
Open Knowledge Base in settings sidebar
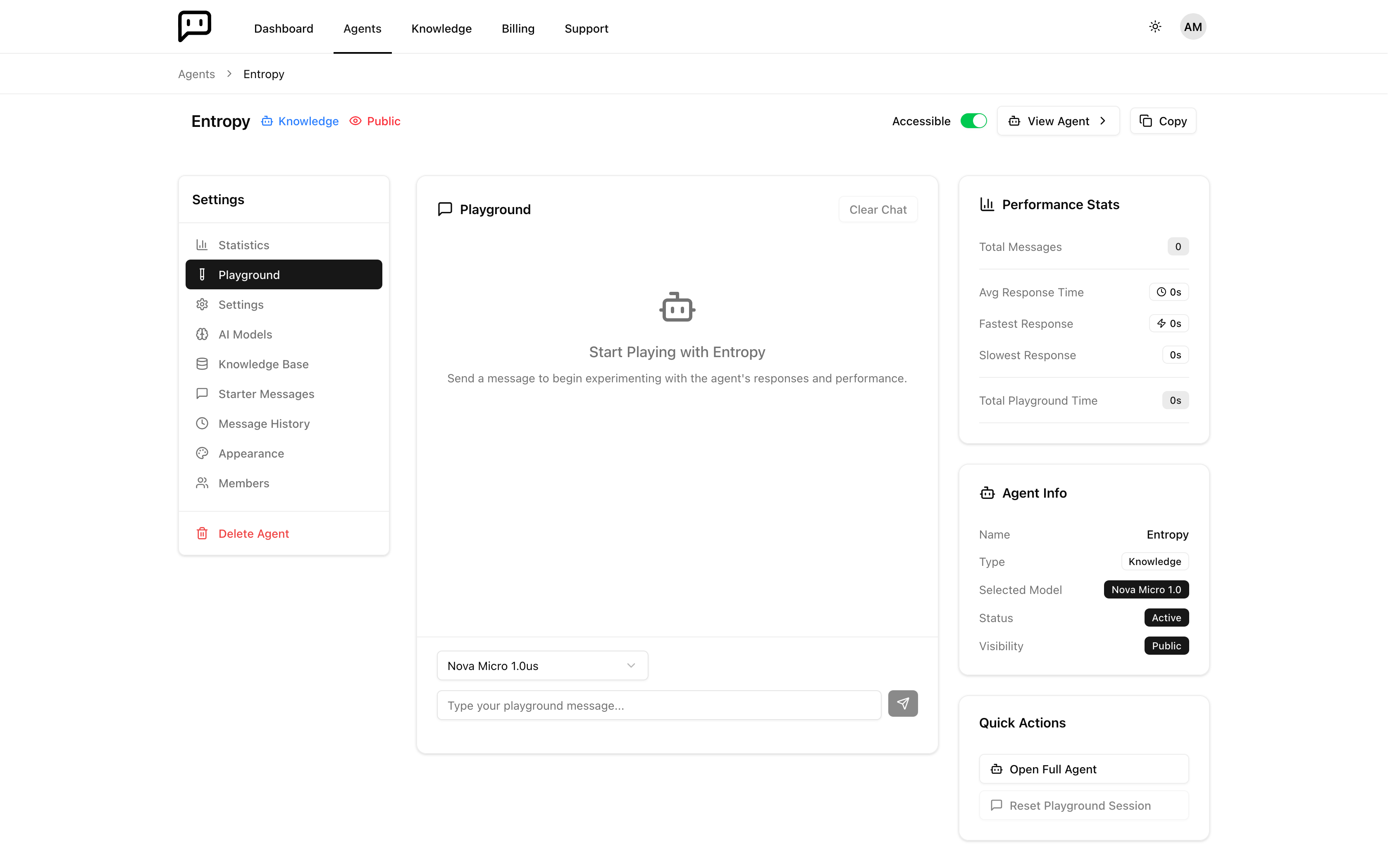(x=284, y=364)
